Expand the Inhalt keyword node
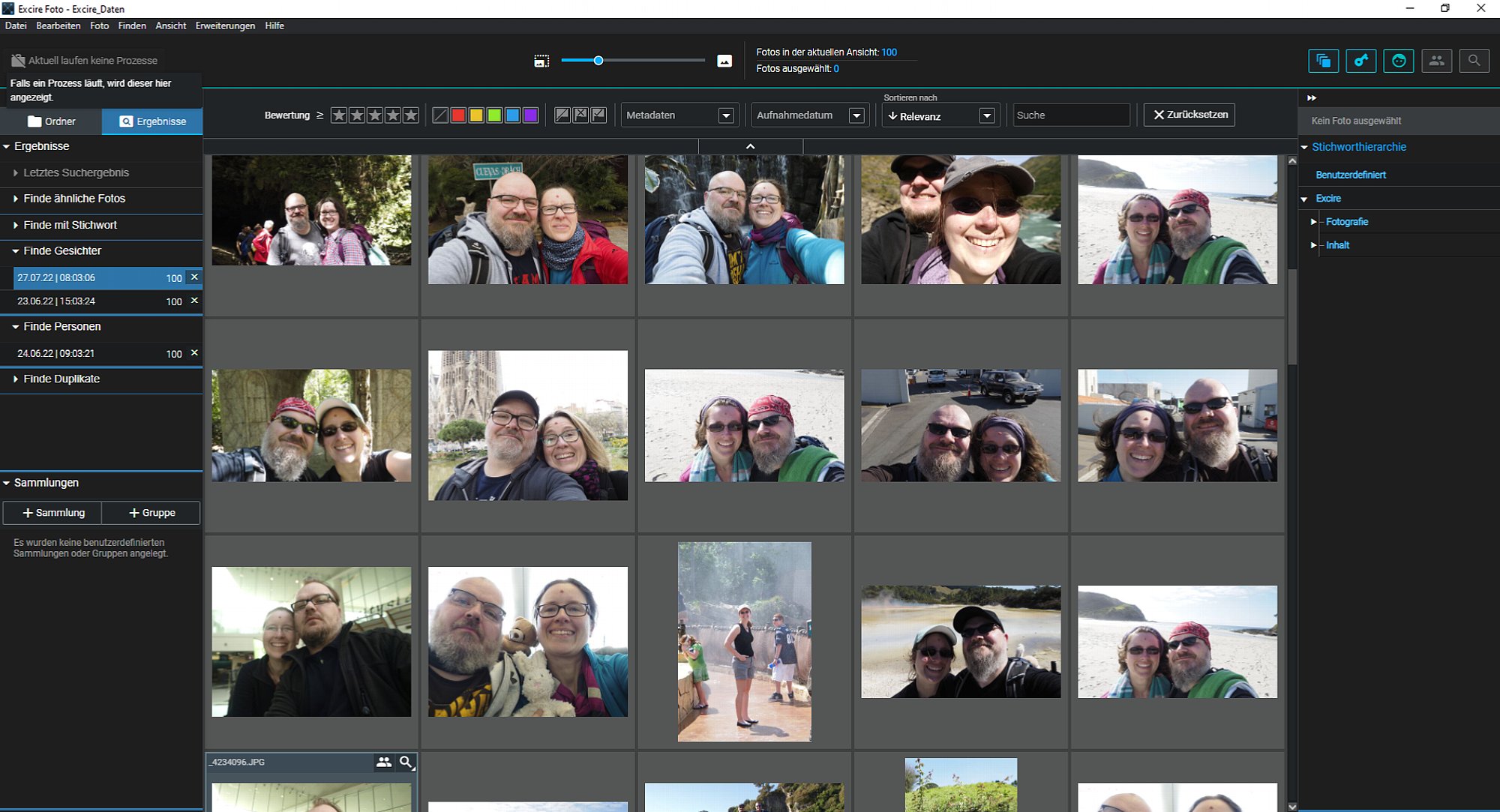 pos(1313,245)
